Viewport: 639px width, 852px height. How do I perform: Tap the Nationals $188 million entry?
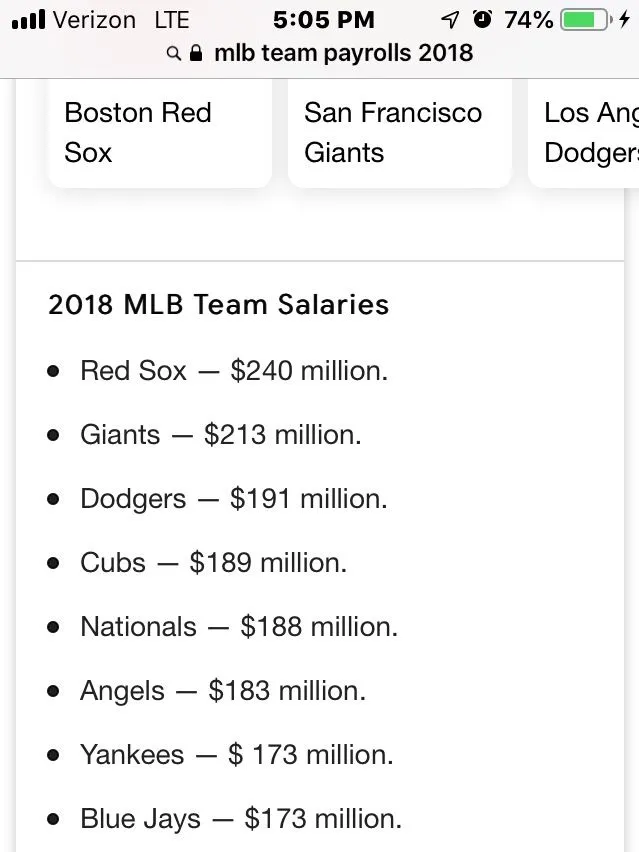[x=239, y=627]
